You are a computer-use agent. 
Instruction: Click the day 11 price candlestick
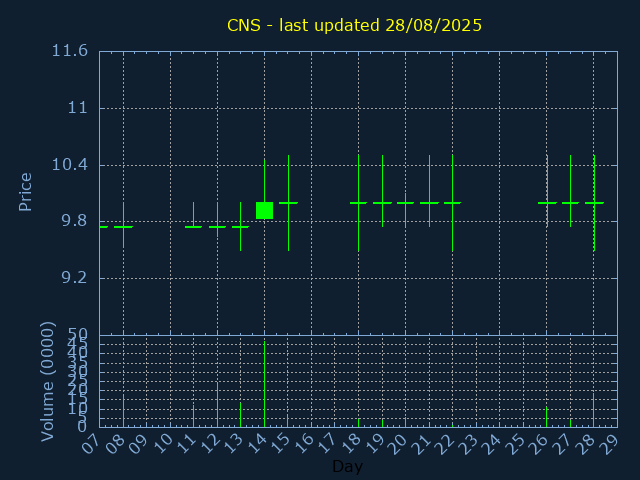pos(193,215)
